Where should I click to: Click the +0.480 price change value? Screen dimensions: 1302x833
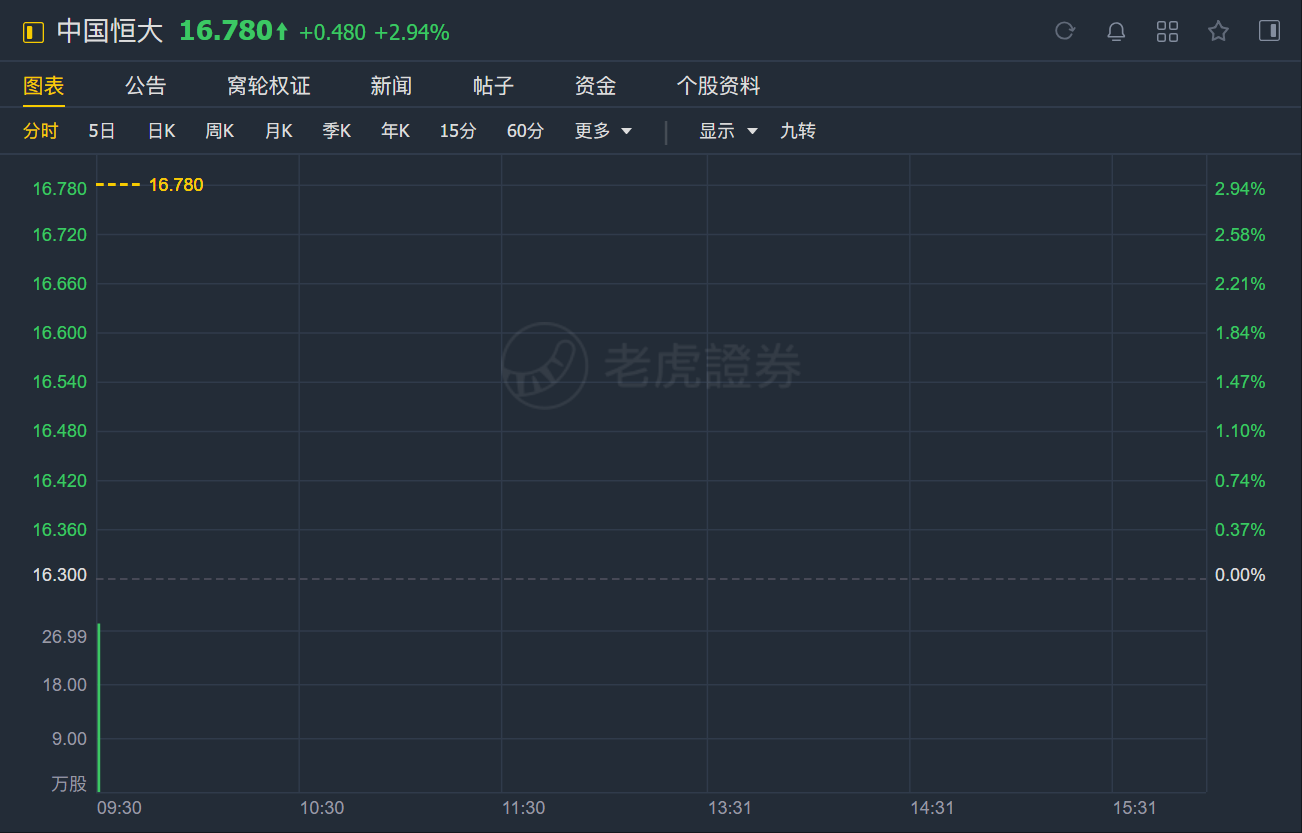pos(332,33)
